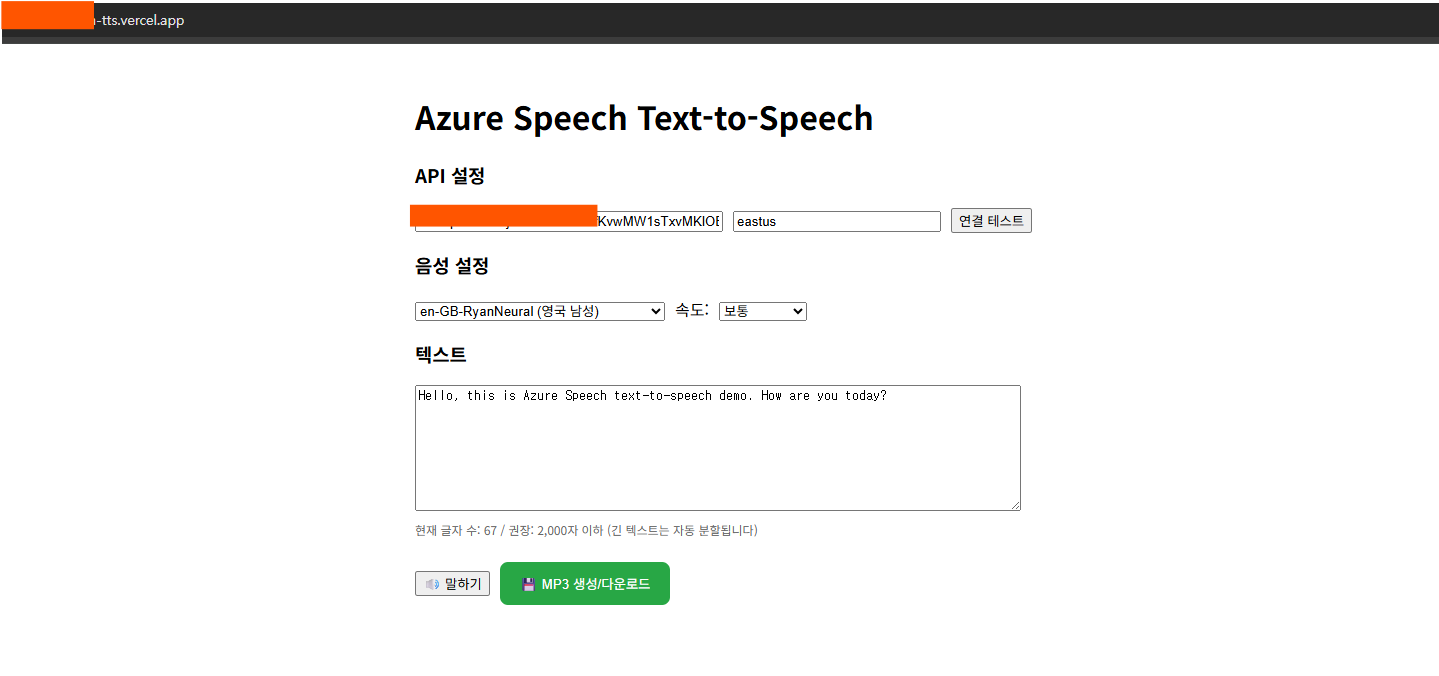
Task: Click the 텍스트 heading
Action: pos(441,354)
